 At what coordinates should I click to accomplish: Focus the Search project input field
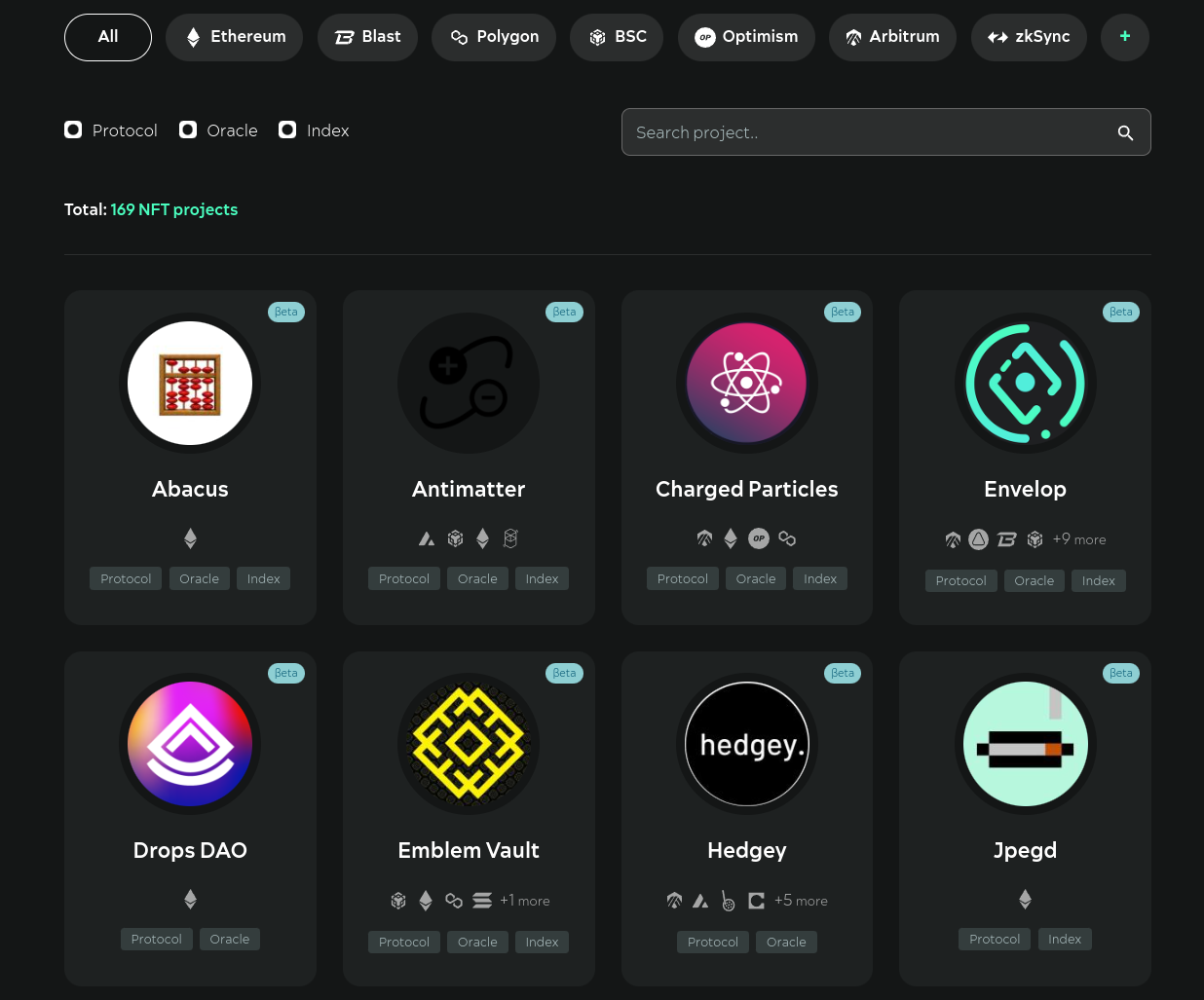(885, 132)
